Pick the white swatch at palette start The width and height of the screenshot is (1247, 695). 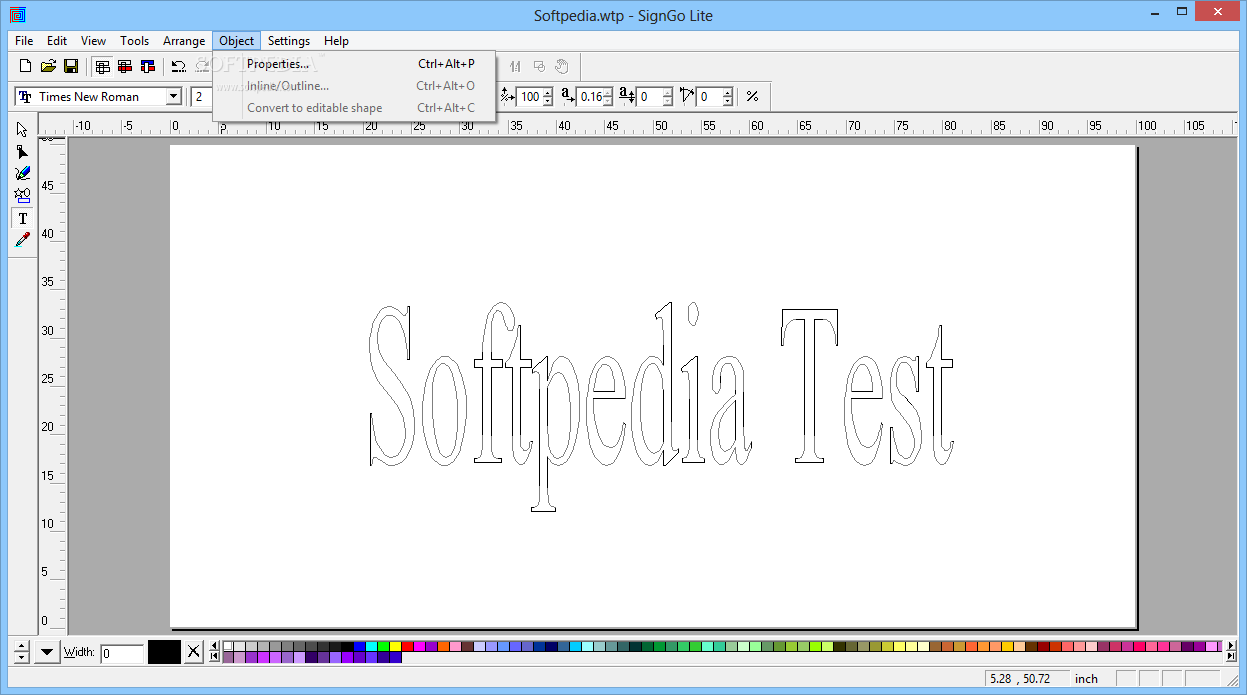click(x=228, y=646)
